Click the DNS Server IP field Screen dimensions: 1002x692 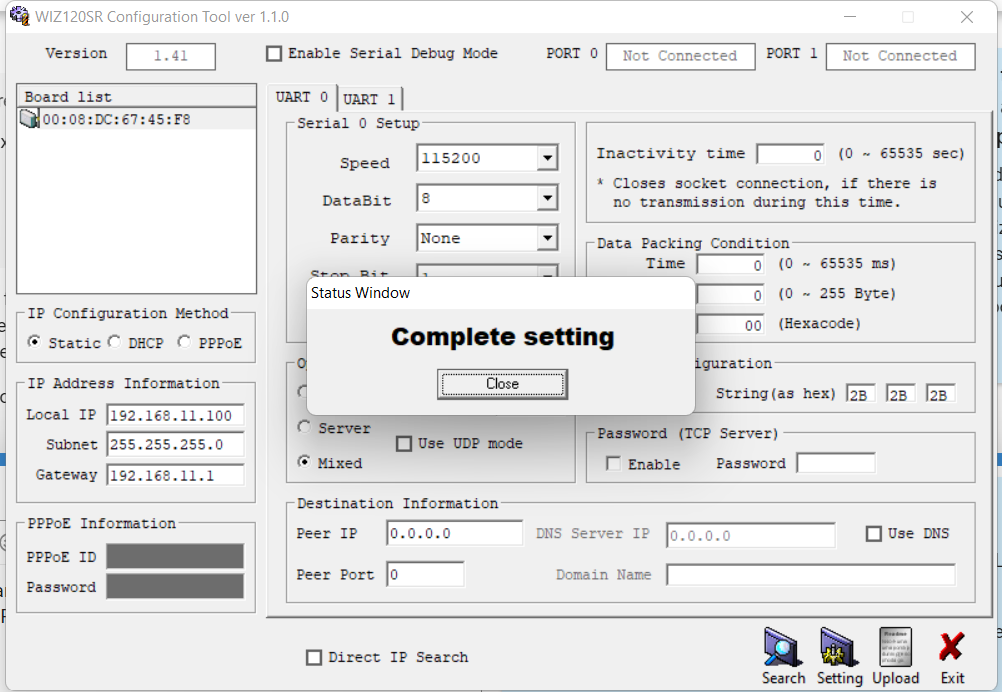tap(750, 535)
